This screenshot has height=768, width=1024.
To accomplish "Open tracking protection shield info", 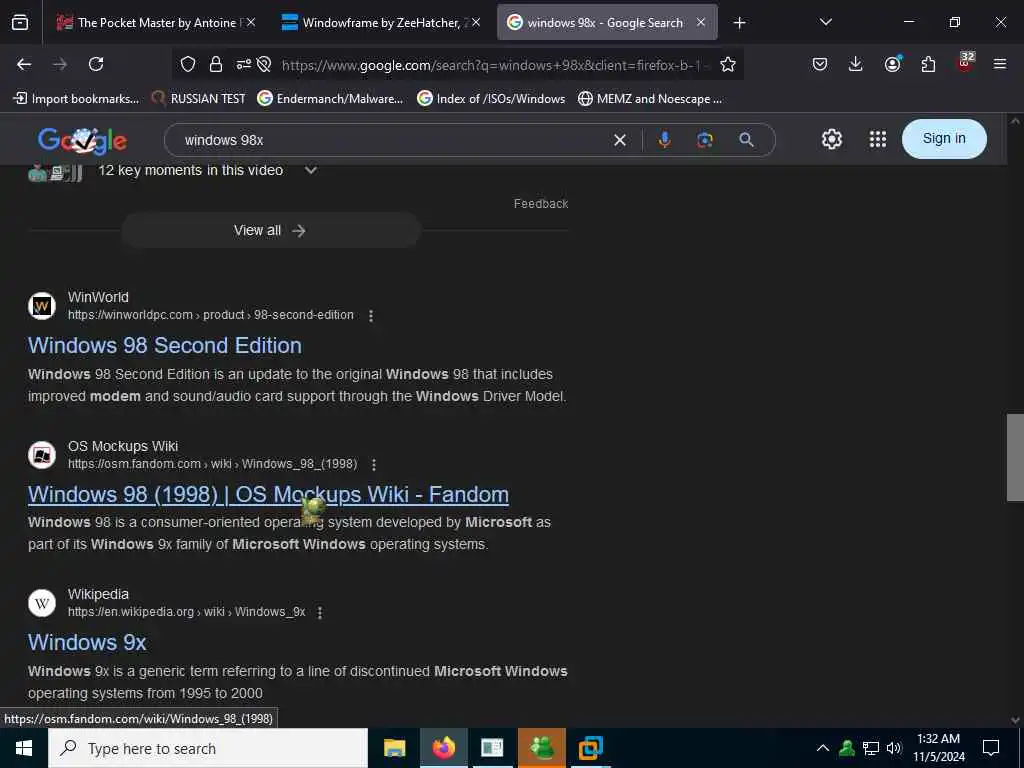I will (188, 64).
